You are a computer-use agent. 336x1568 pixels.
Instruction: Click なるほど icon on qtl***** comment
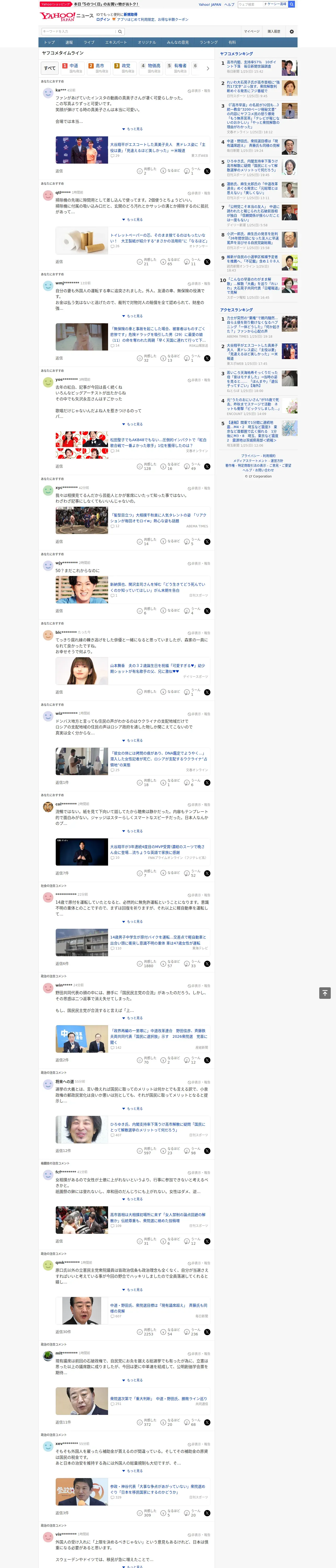(164, 262)
